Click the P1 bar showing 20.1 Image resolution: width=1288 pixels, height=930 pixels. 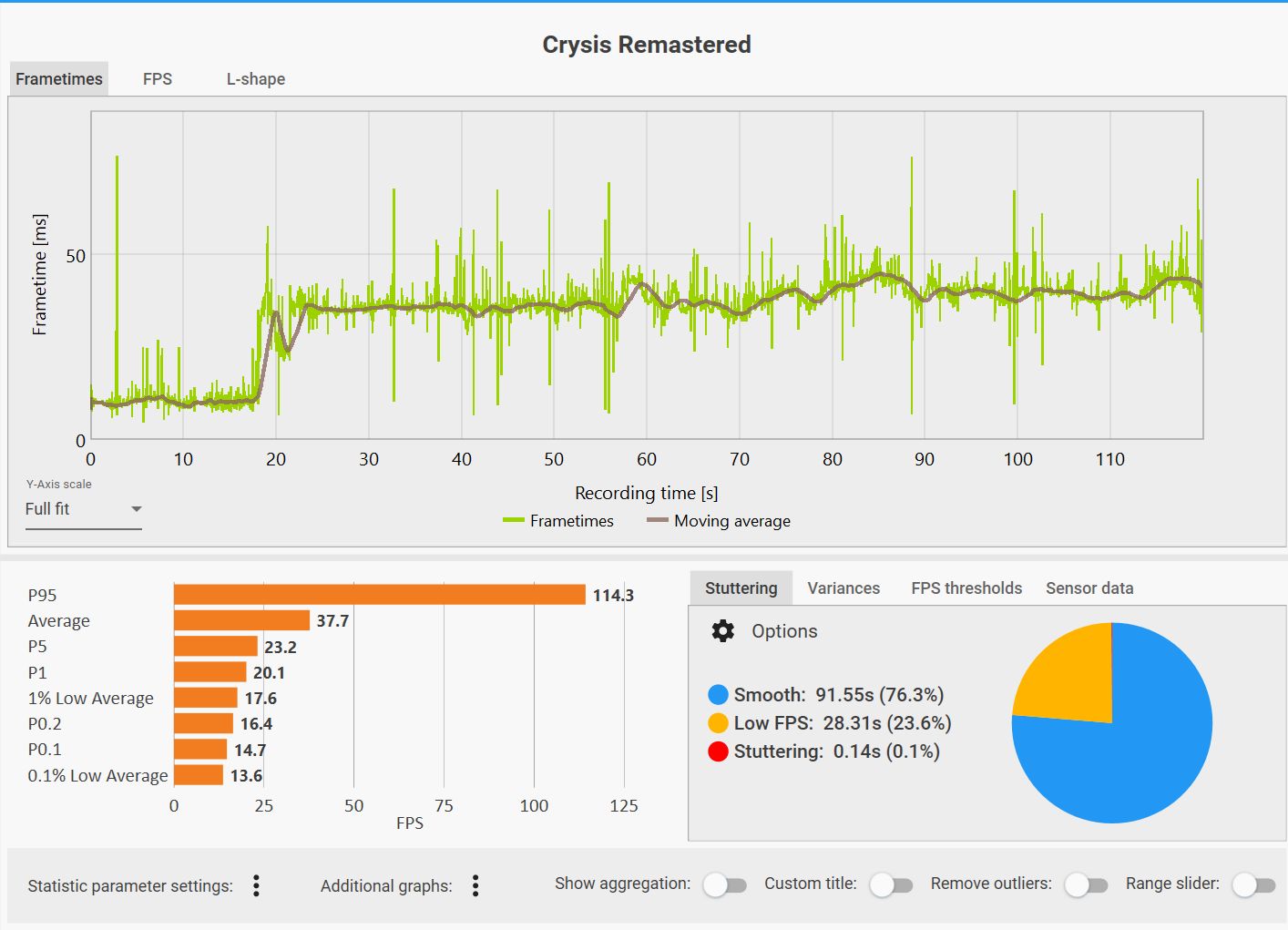(210, 672)
